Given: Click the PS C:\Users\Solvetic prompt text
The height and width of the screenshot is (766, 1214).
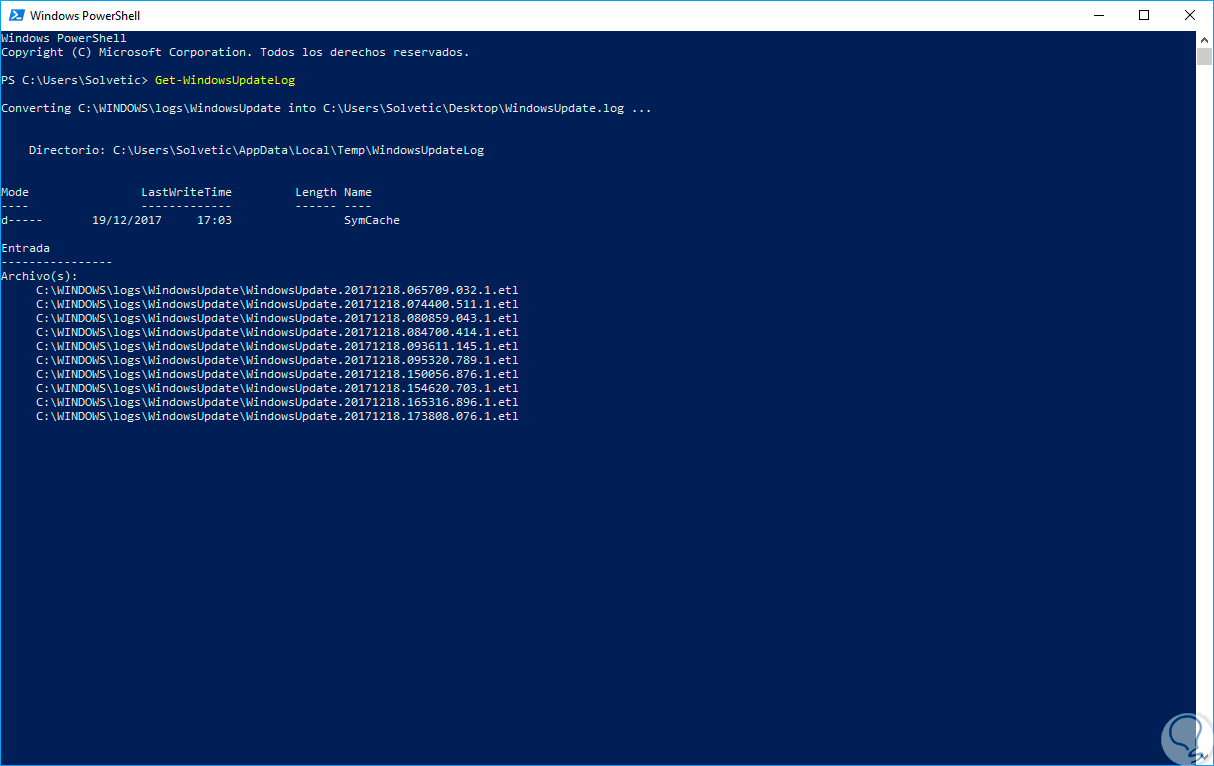Looking at the screenshot, I should click(72, 79).
